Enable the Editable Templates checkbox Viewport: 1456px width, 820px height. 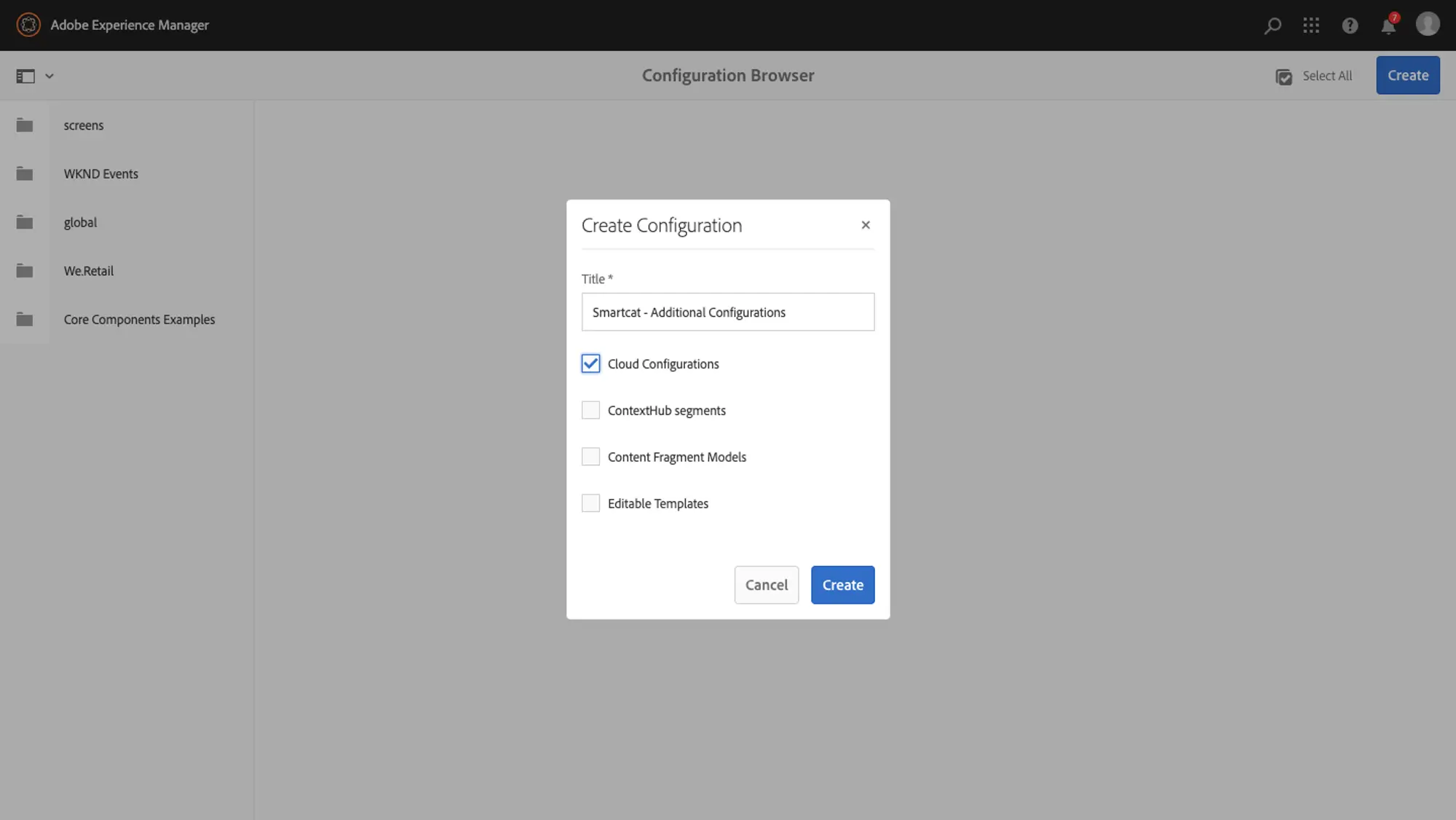[590, 503]
